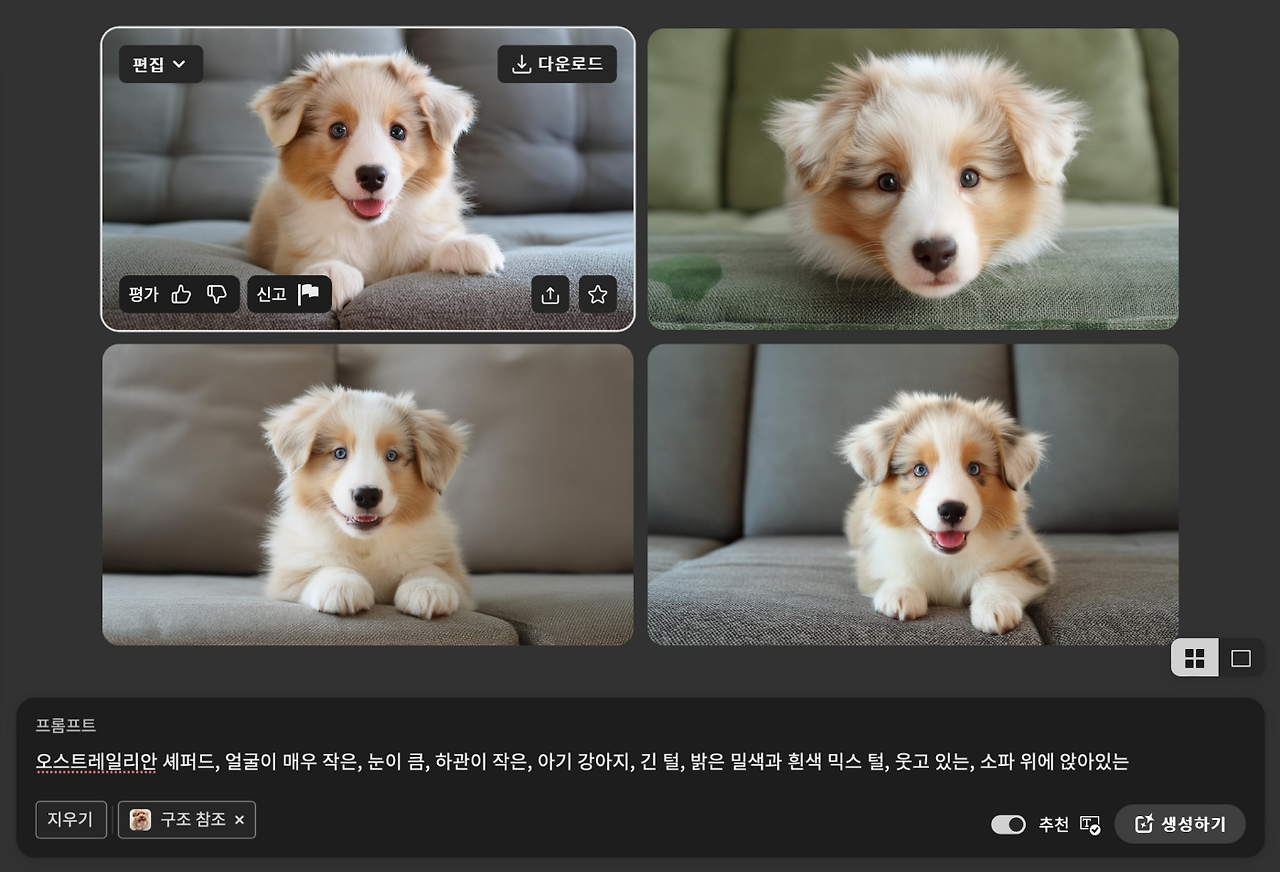Remove the 구조 참조 reference chip
1280x872 pixels.
click(238, 819)
